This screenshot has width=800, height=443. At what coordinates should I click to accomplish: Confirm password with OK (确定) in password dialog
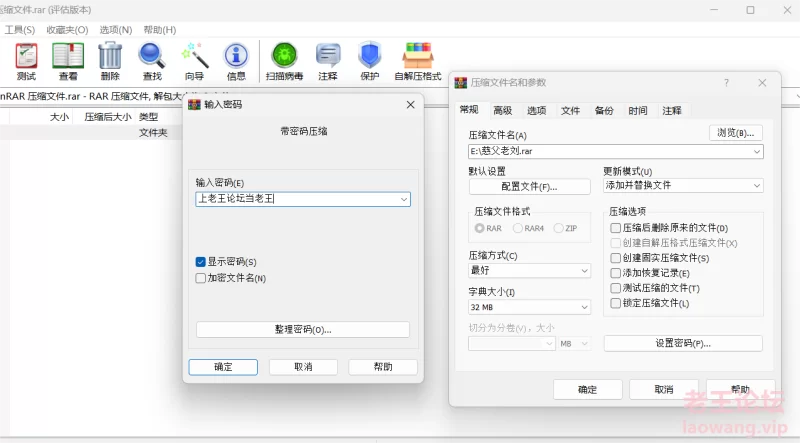[x=223, y=367]
